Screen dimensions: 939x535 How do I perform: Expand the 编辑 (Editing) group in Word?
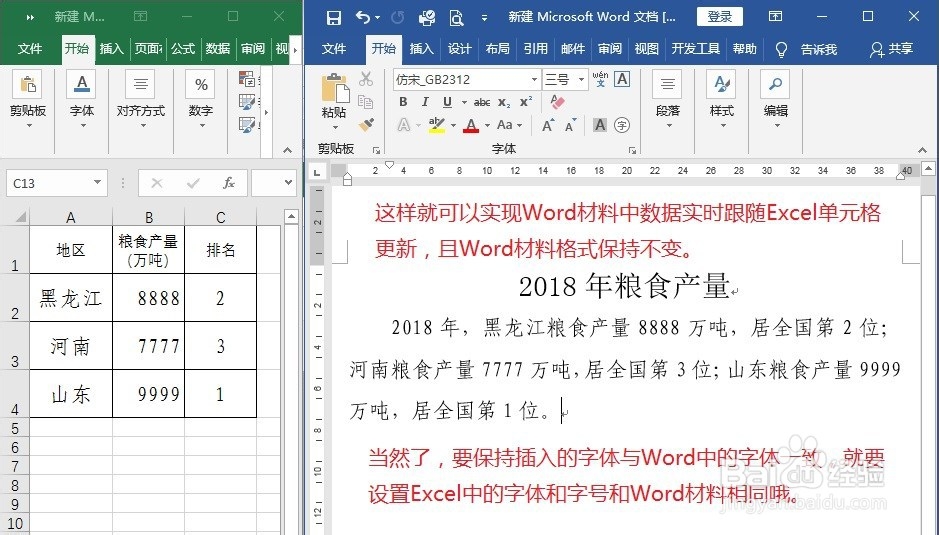tap(776, 100)
